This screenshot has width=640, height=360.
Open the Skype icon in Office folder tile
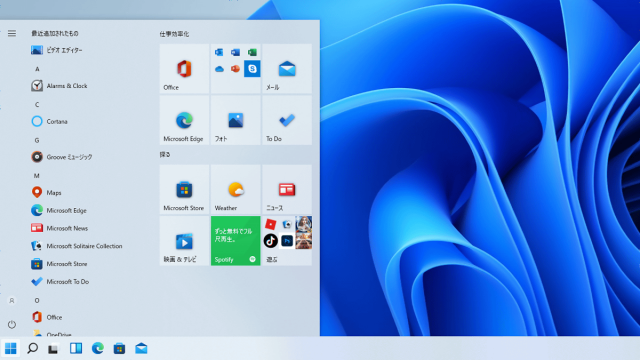(252, 69)
